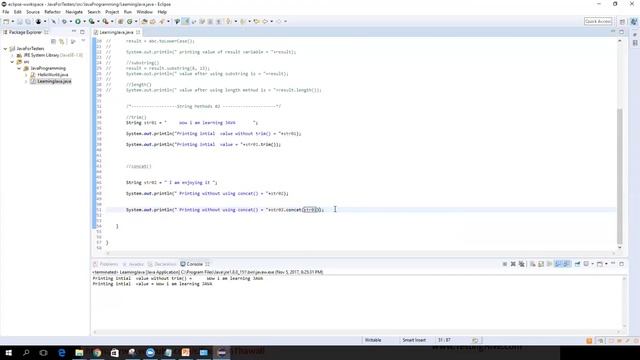Click the Search flashlight toolbar icon
Screen dimensions: 640x360
point(161,21)
